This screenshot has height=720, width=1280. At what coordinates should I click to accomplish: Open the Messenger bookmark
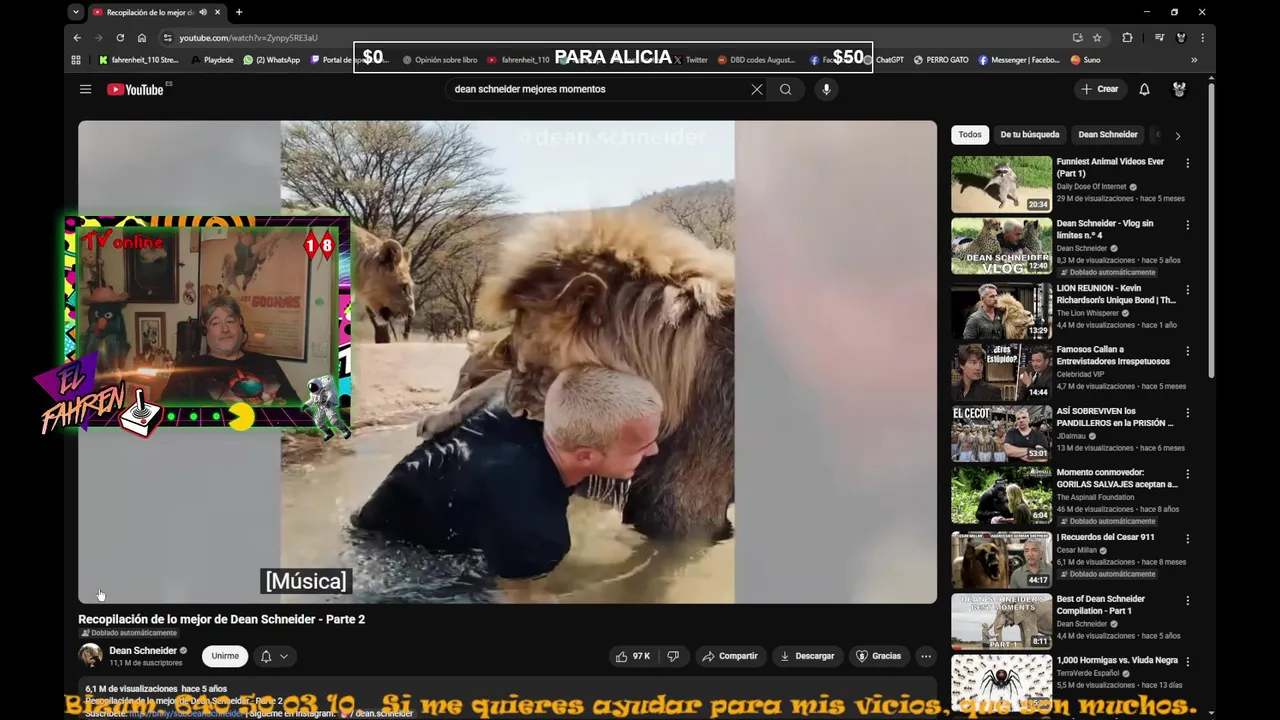pyautogui.click(x=1019, y=60)
